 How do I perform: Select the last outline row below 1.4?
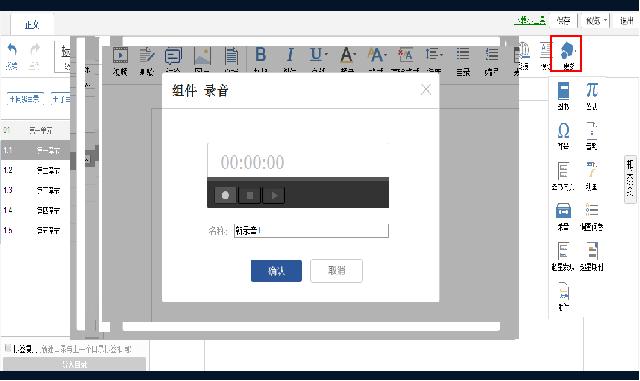(35, 230)
